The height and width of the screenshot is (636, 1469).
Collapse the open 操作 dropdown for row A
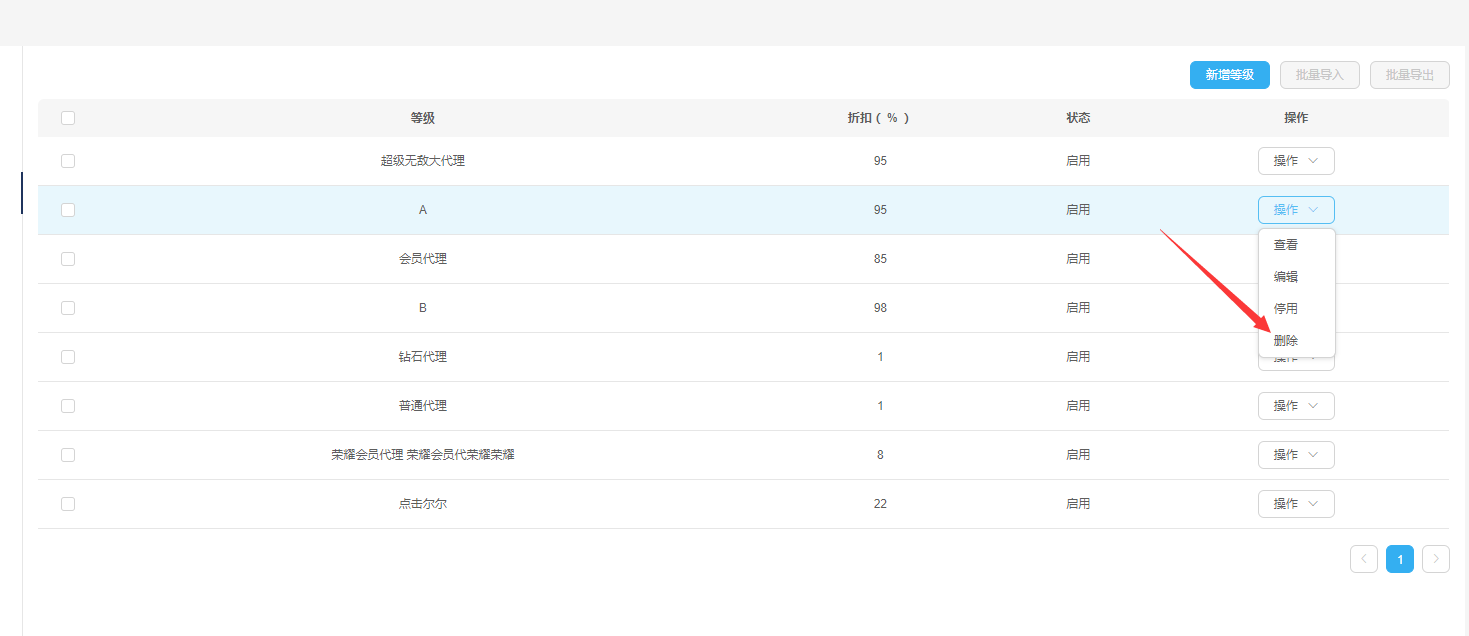[1296, 210]
